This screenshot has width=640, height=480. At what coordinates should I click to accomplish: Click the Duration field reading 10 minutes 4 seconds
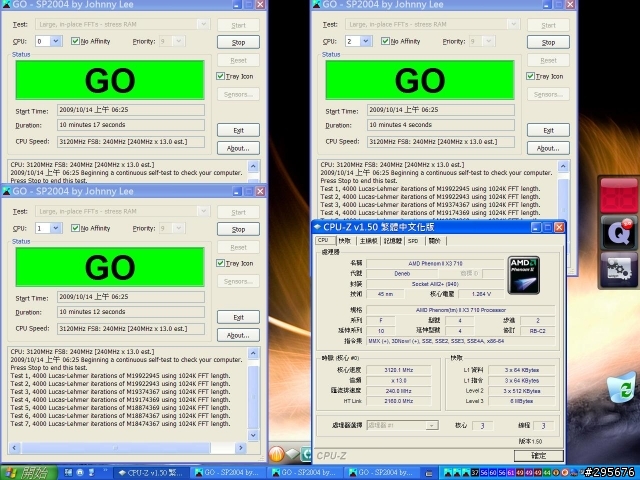point(441,125)
